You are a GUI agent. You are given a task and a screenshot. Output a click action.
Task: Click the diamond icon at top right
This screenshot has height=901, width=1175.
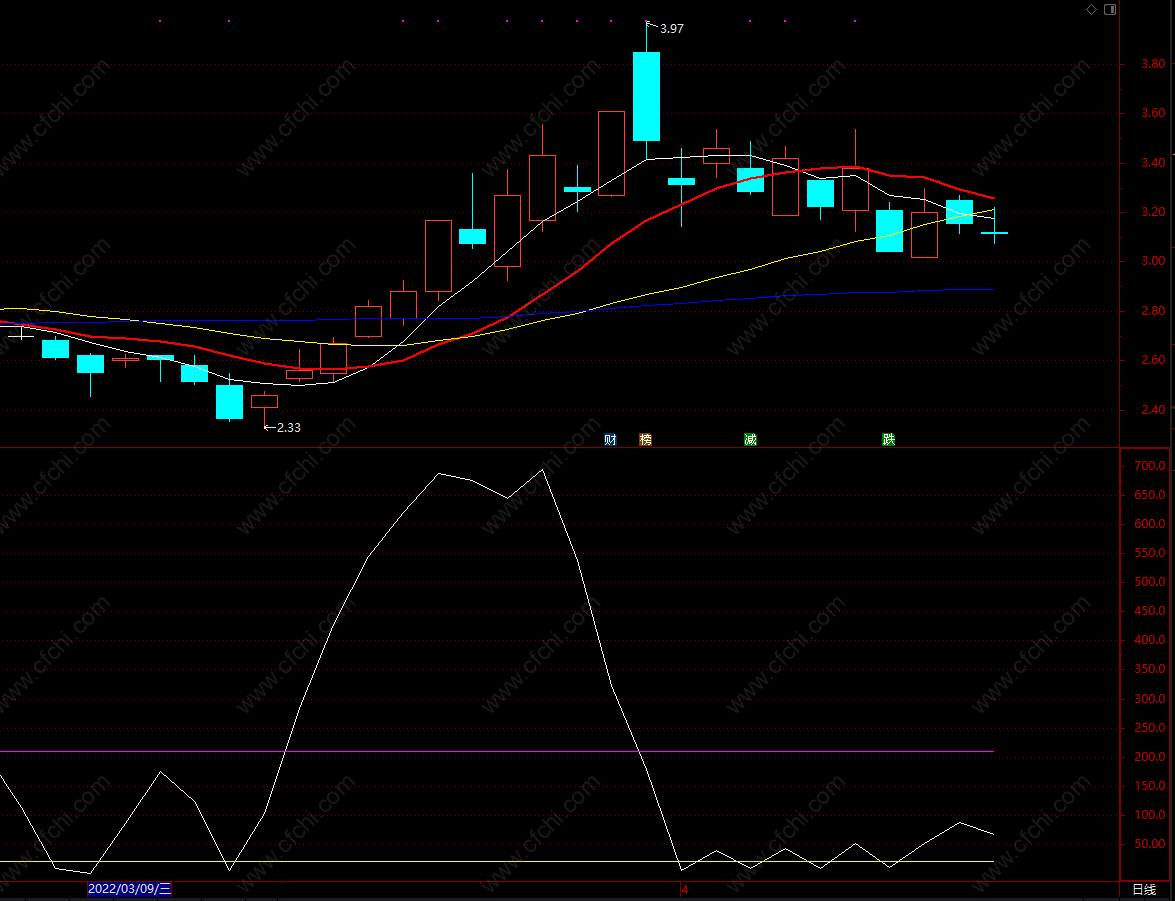[x=1091, y=9]
